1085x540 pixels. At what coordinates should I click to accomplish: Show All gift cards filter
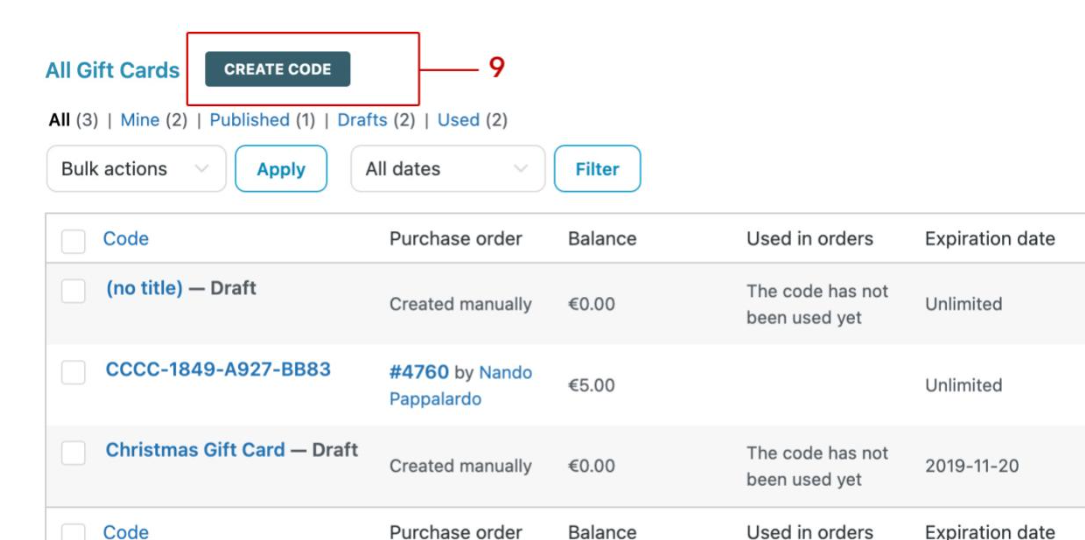tap(59, 120)
